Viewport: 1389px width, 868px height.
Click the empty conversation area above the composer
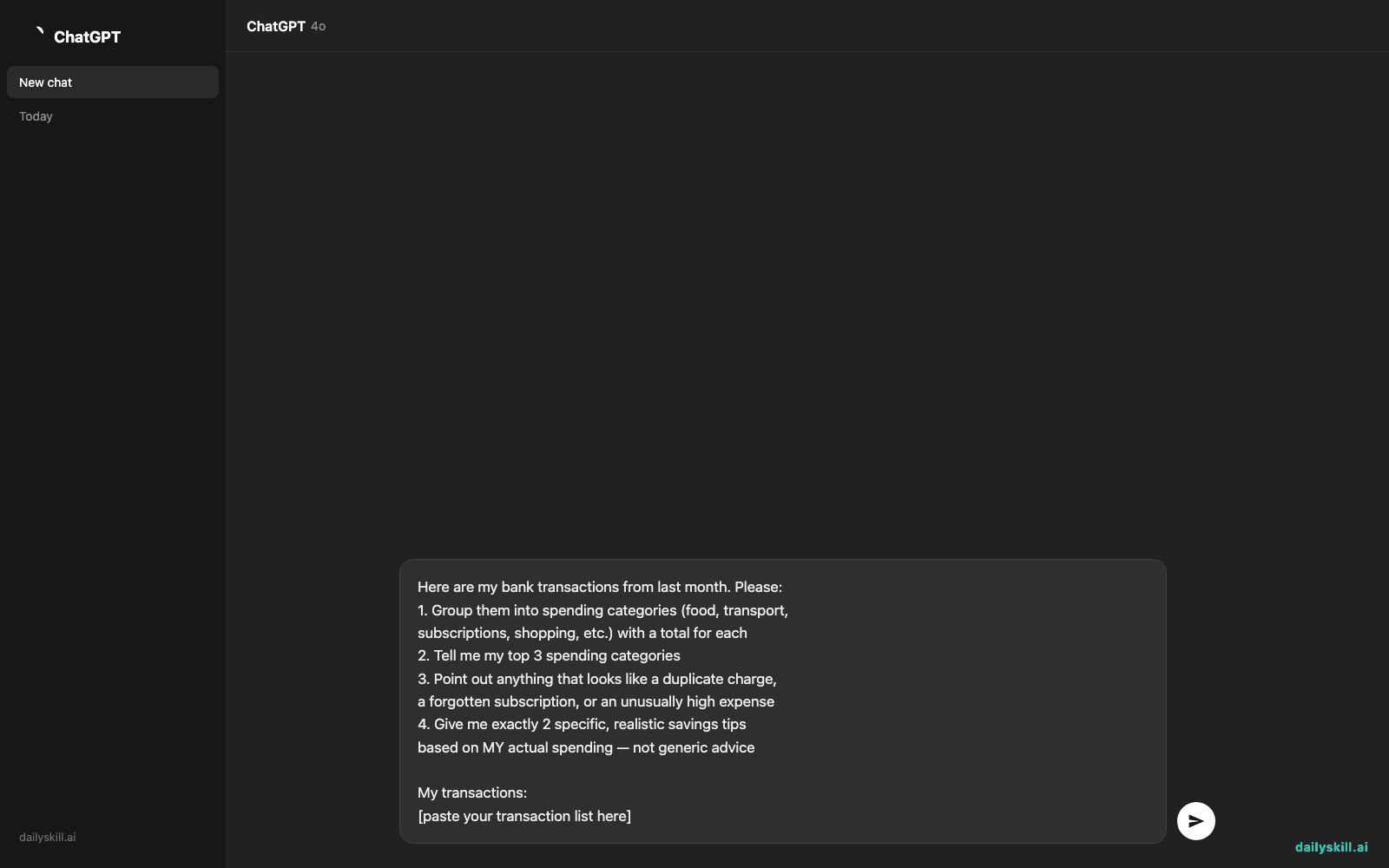click(x=807, y=304)
